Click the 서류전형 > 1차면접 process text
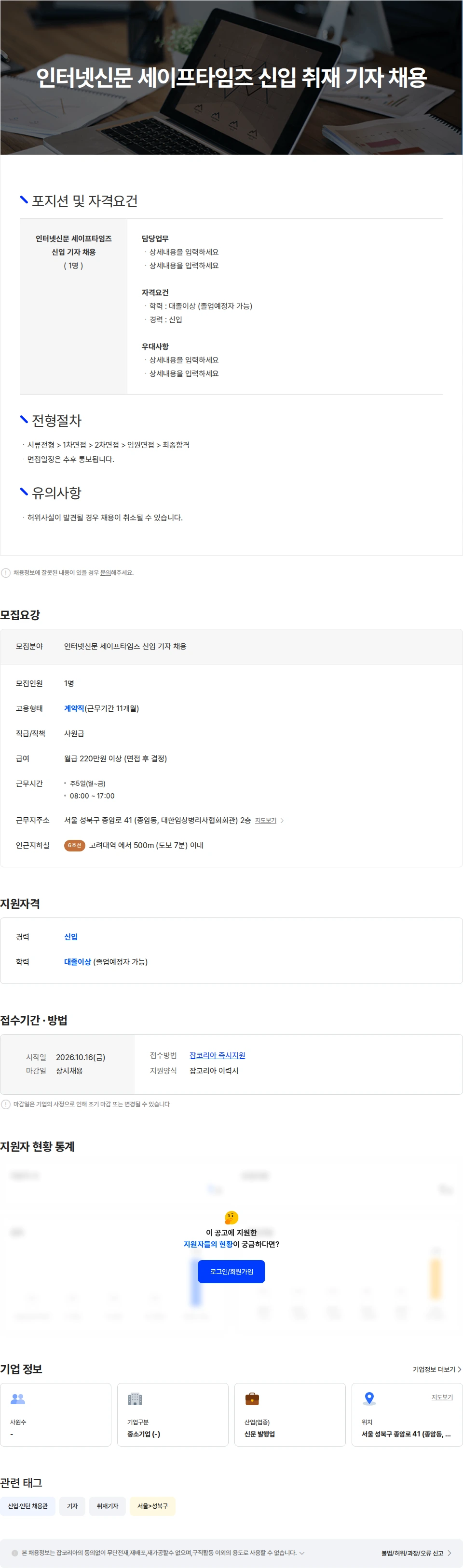 click(x=109, y=445)
